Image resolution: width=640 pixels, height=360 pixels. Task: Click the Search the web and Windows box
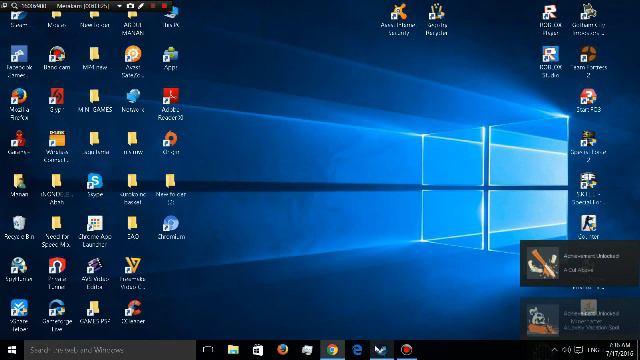tap(110, 350)
